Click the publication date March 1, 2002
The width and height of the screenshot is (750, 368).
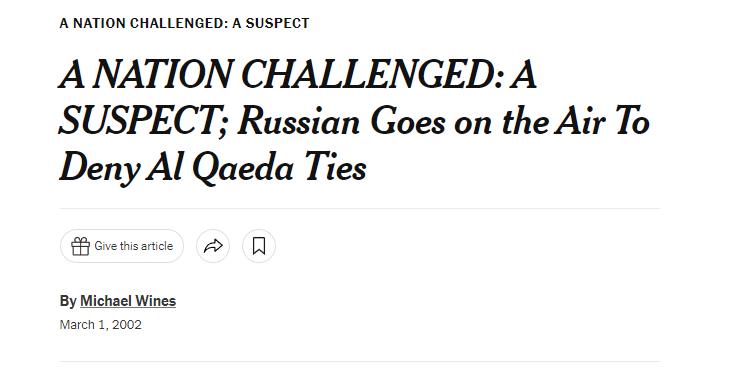click(x=100, y=325)
